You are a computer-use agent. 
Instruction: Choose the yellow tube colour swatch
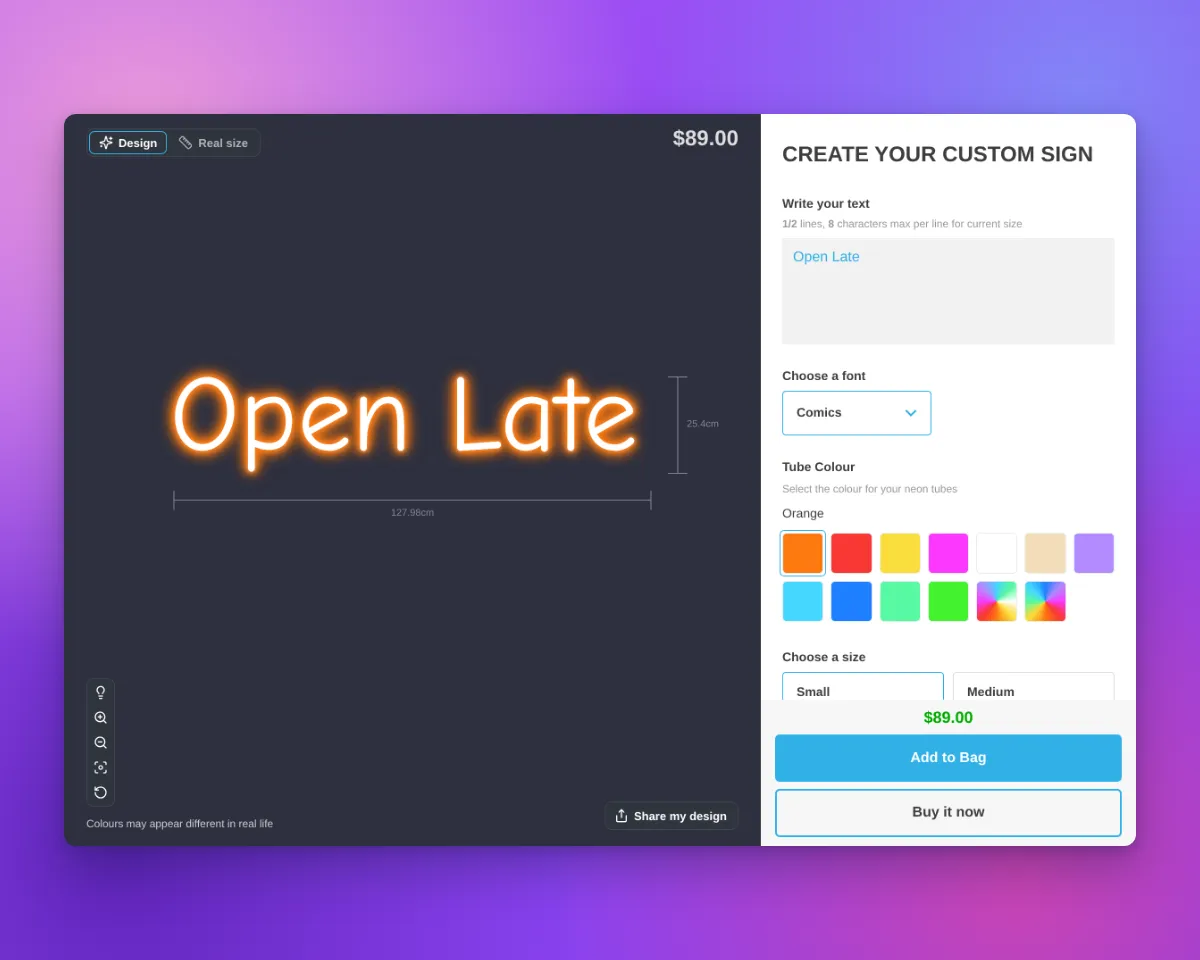tap(900, 553)
